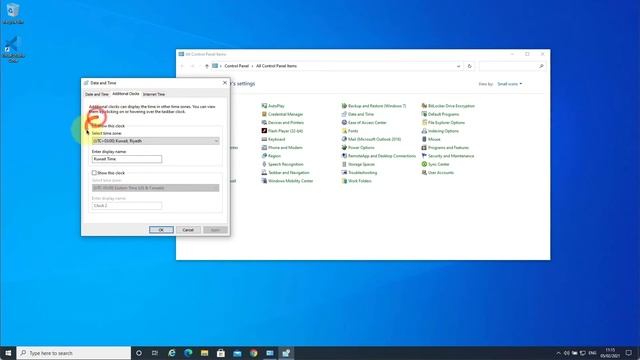Launch Google Chrome from the taskbar
Screen dimensions: 640x360
pyautogui.click(x=253, y=353)
